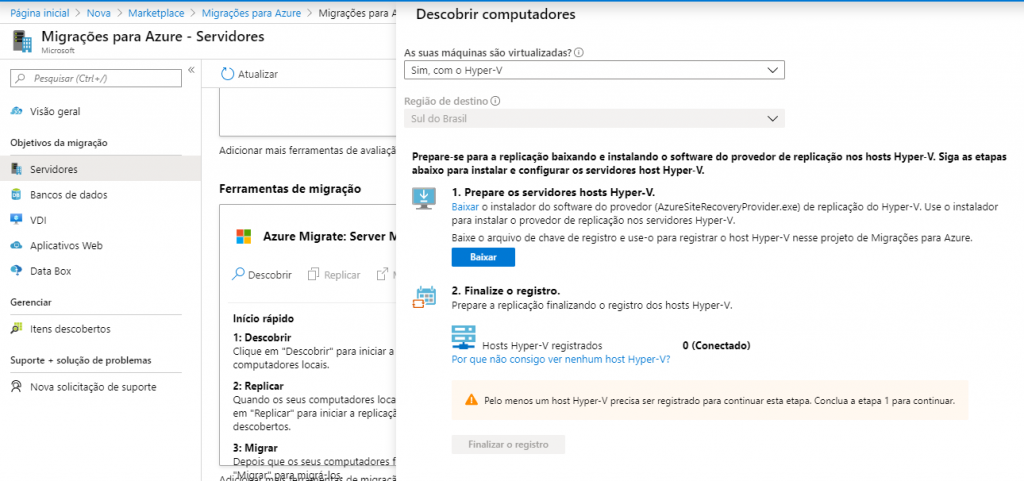Open Visão geral in the sidebar
This screenshot has width=1024, height=481.
pyautogui.click(x=55, y=111)
